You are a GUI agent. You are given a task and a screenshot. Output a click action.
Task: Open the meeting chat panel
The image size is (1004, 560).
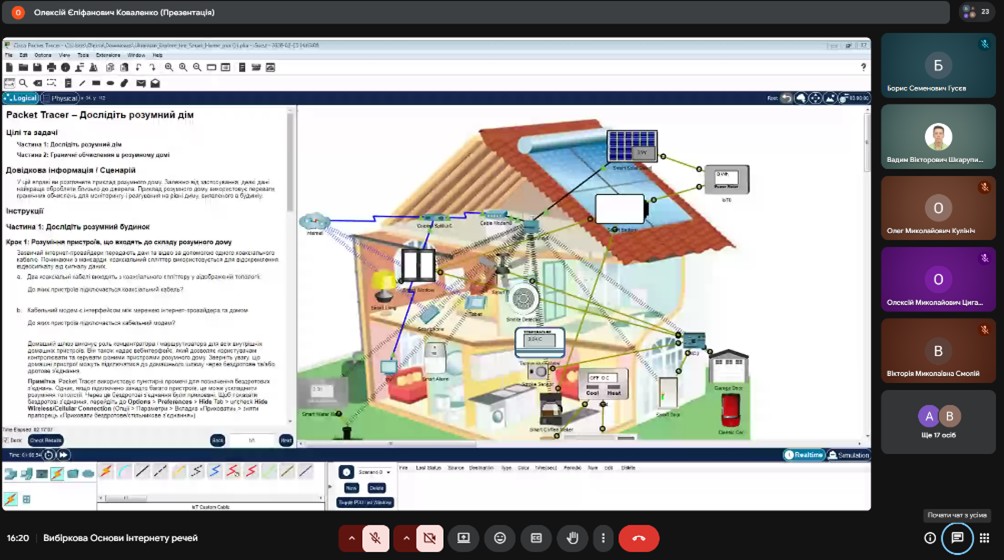(x=957, y=538)
